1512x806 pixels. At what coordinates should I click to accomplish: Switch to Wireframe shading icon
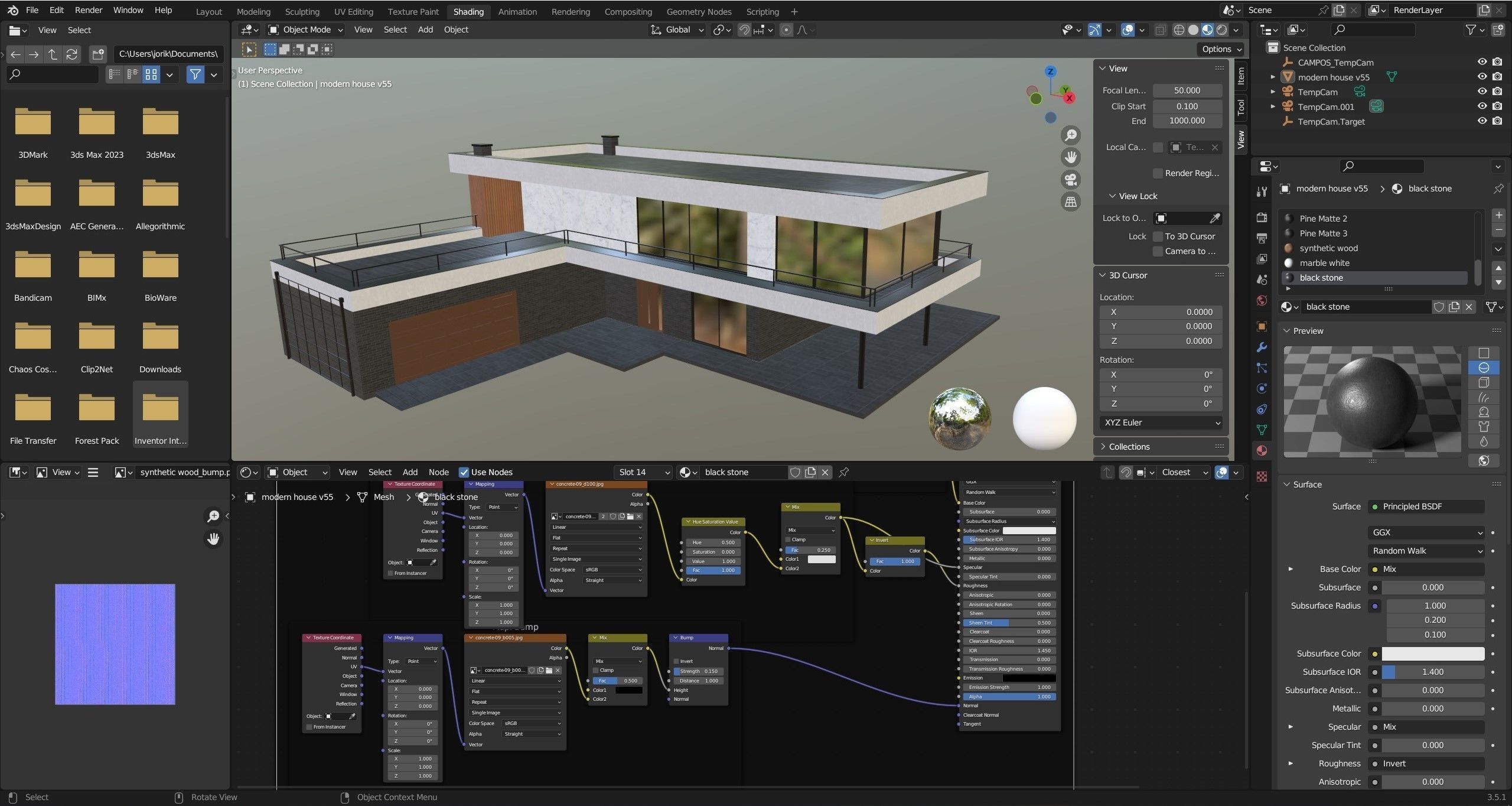click(x=1179, y=30)
